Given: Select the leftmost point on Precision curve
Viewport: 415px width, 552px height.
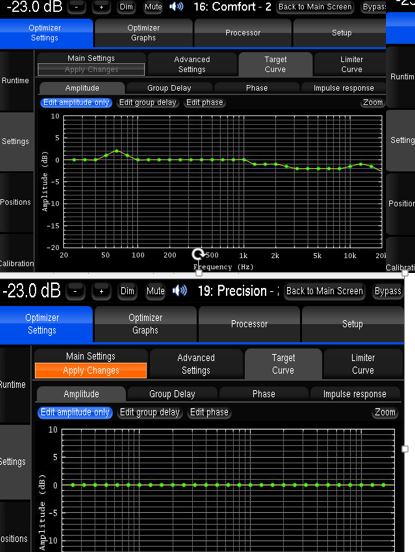Looking at the screenshot, I should click(x=73, y=485).
